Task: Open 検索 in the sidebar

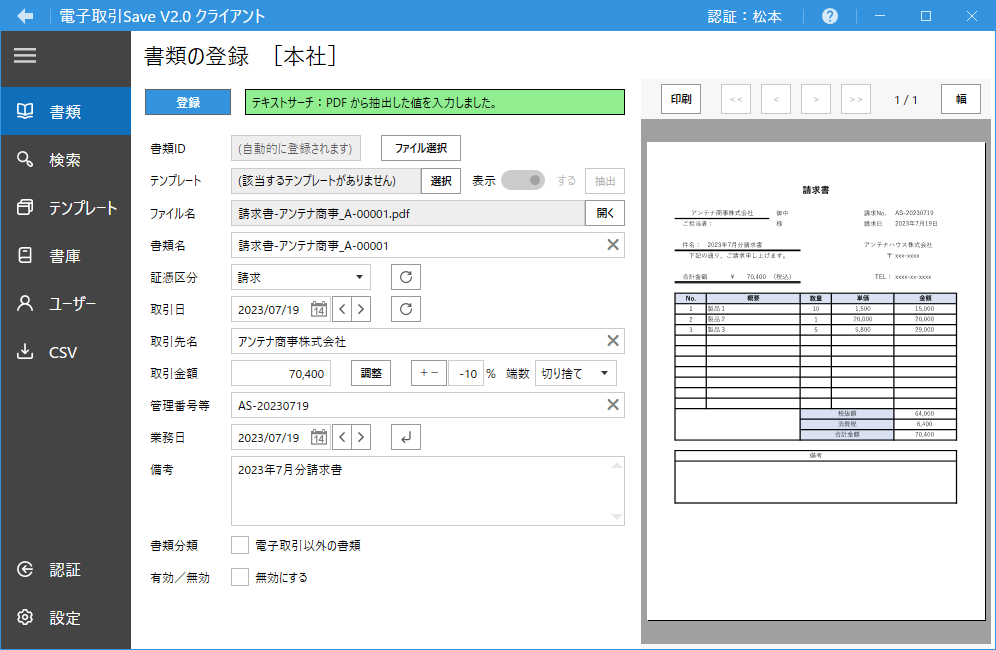Action: [x=65, y=160]
